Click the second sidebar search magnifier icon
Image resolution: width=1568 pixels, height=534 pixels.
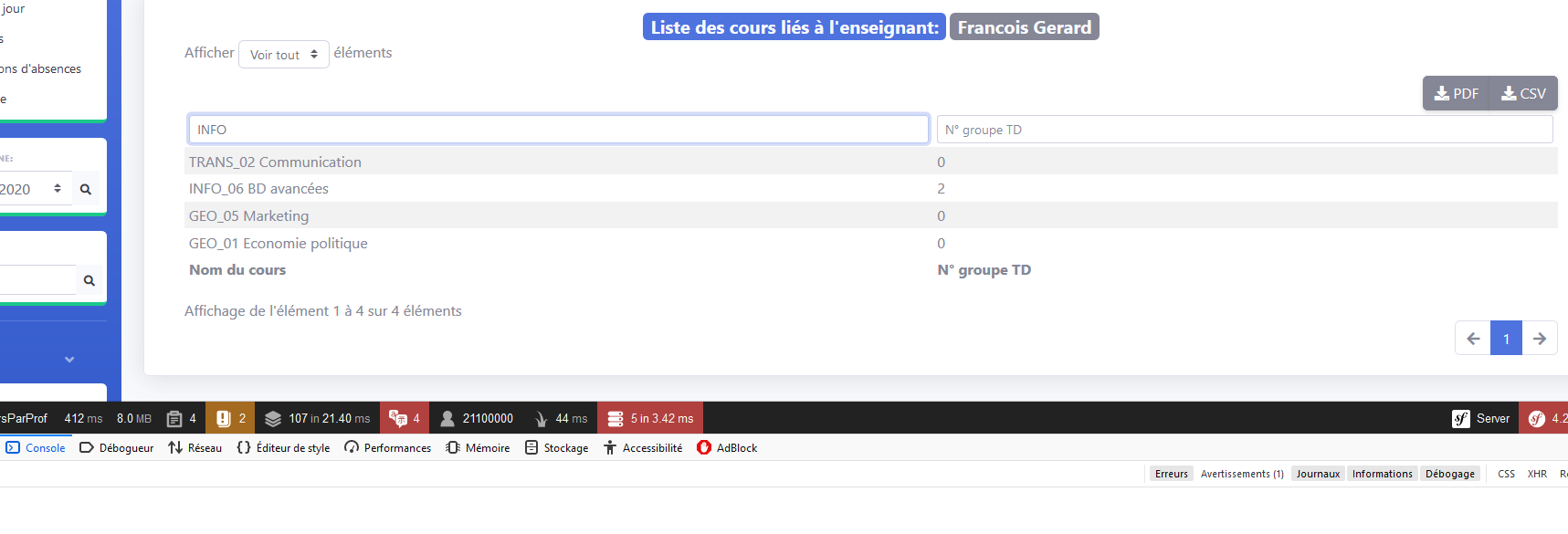pyautogui.click(x=89, y=280)
